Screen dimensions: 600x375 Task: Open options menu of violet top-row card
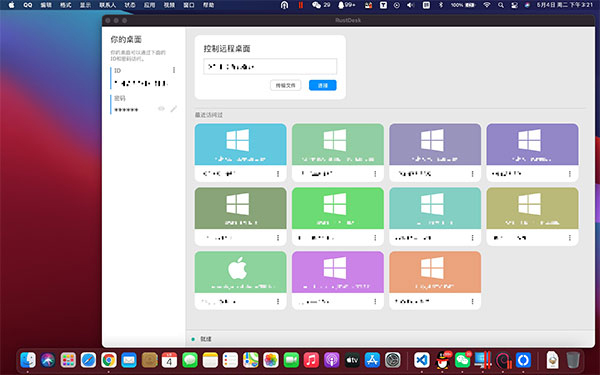click(570, 174)
